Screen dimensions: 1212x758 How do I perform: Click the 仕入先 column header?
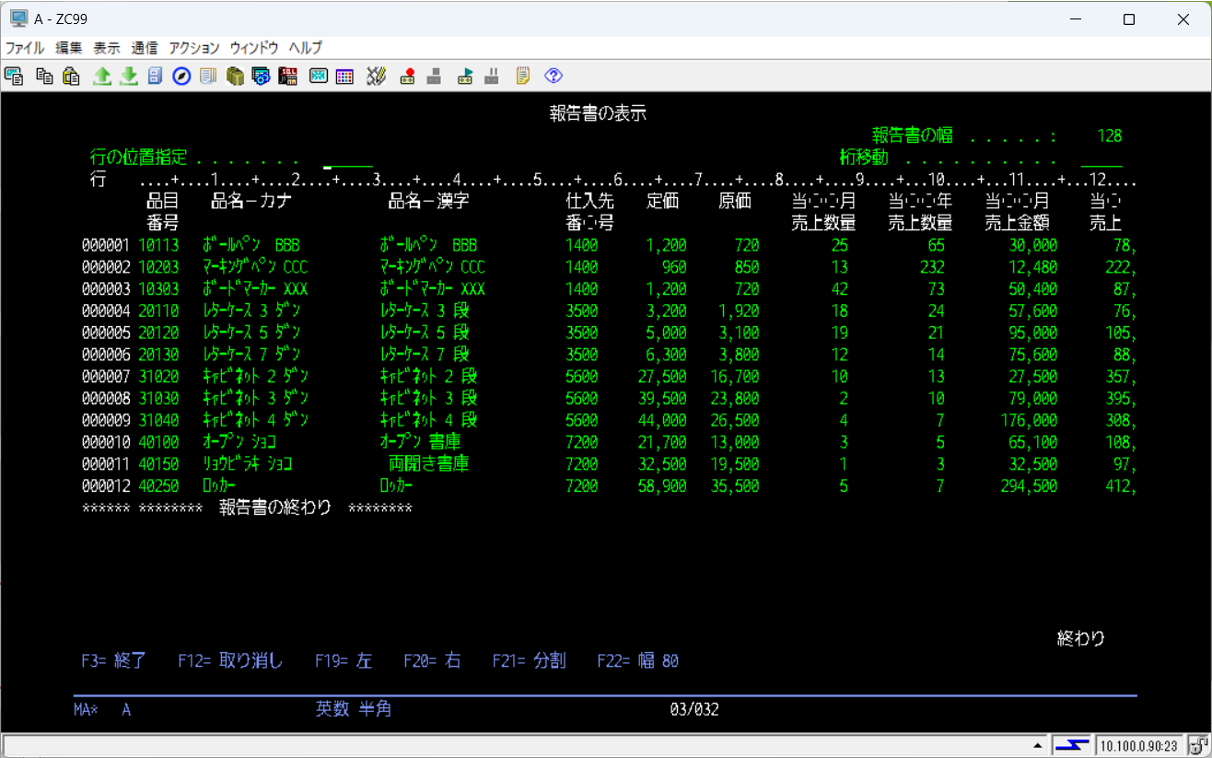coord(590,201)
